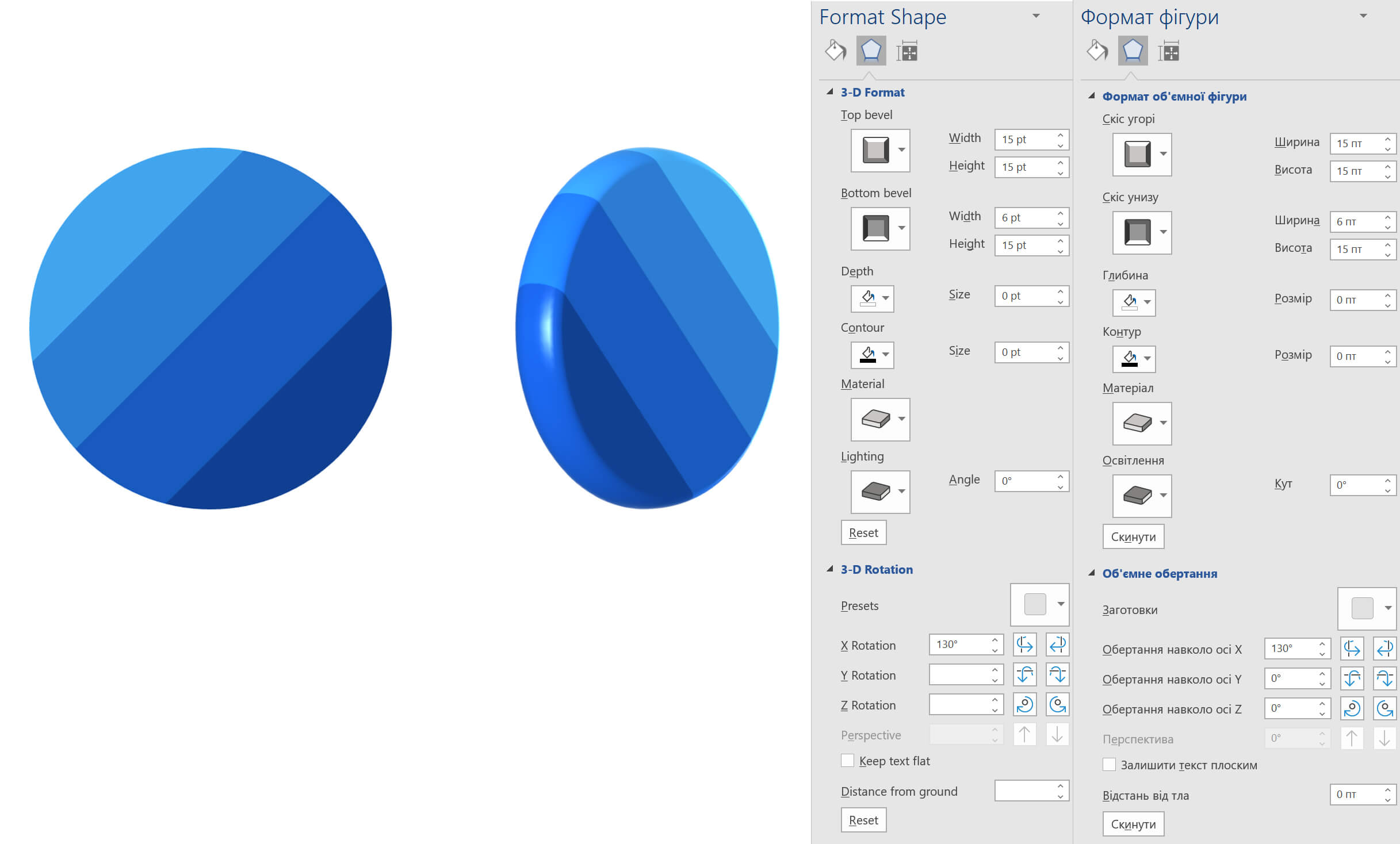The width and height of the screenshot is (1400, 844).
Task: Switch to the Fill & Line tab in Ukrainian pane
Action: pos(1096,51)
